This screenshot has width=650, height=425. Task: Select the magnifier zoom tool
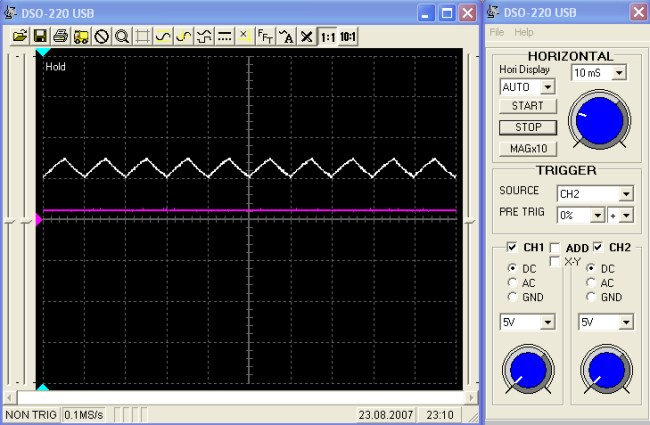(x=122, y=36)
